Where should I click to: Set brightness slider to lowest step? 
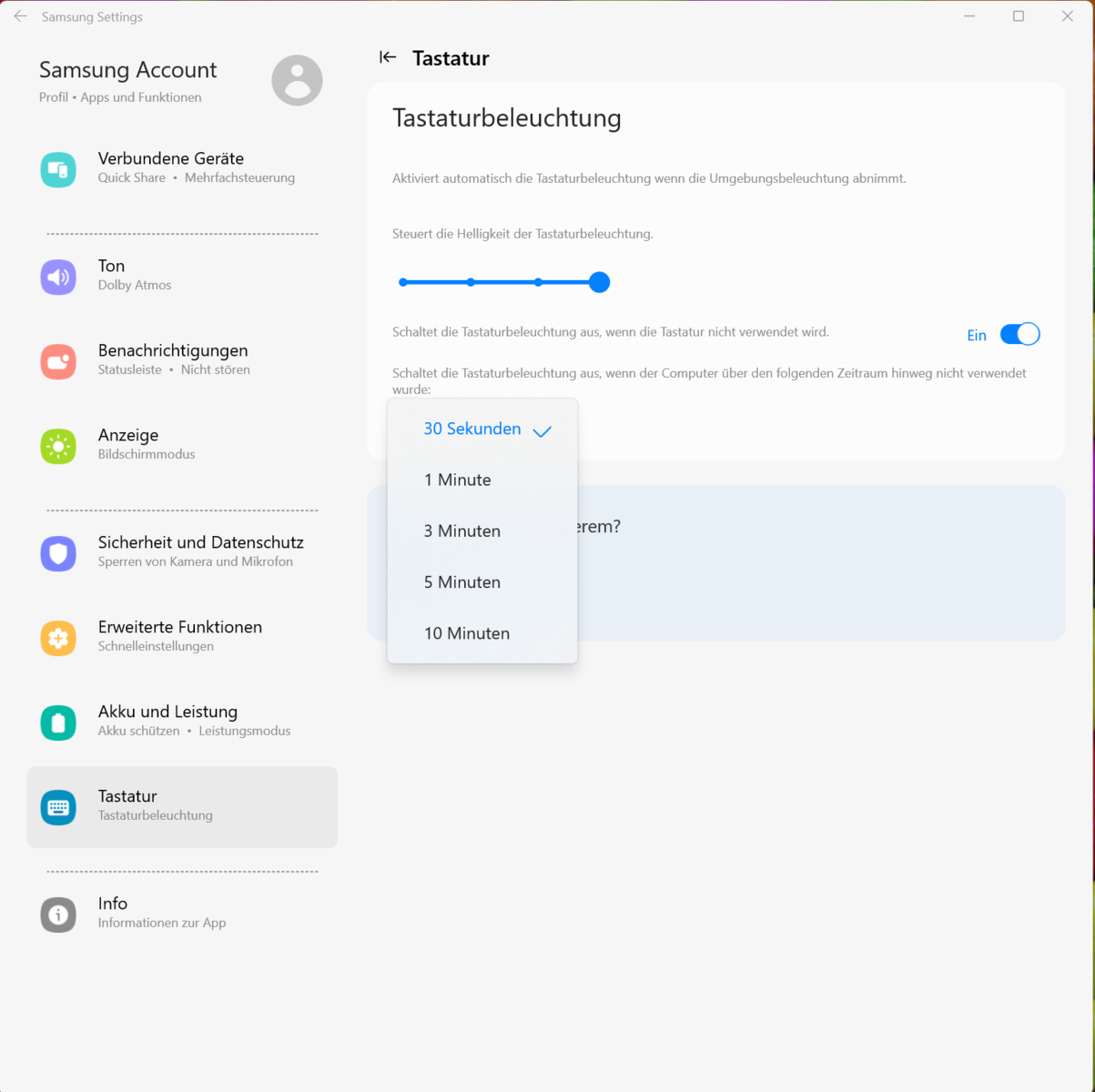pos(403,282)
